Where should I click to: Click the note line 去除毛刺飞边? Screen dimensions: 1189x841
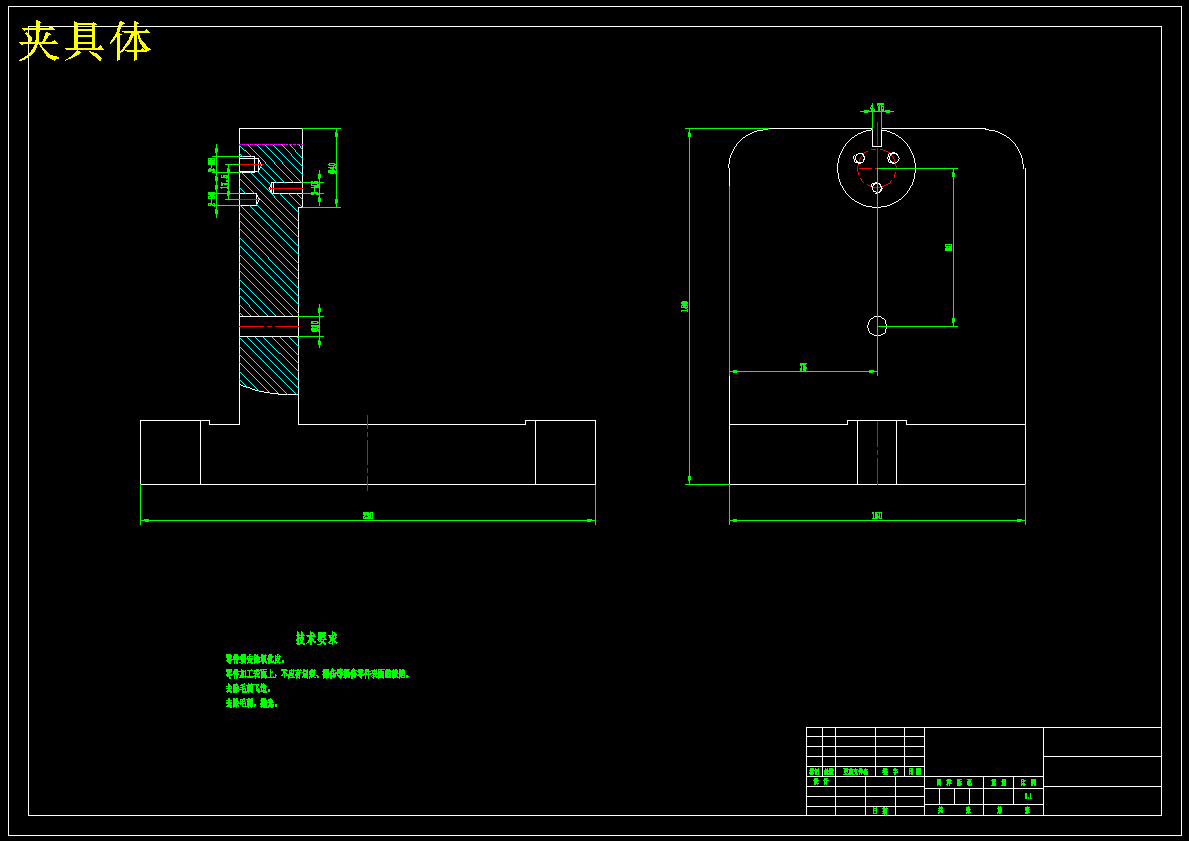[247, 689]
